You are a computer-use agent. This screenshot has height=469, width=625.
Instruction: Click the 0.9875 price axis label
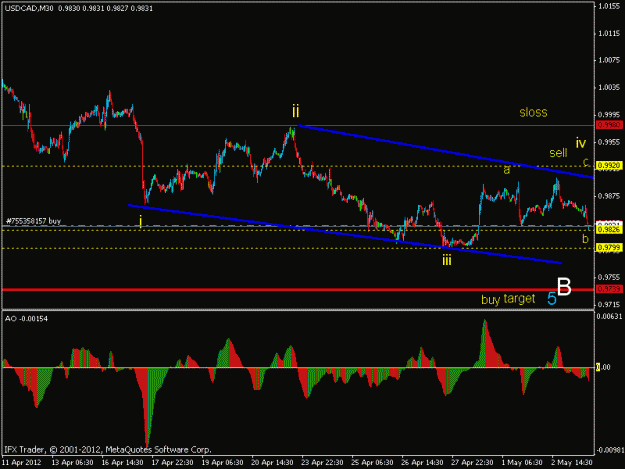click(x=609, y=196)
